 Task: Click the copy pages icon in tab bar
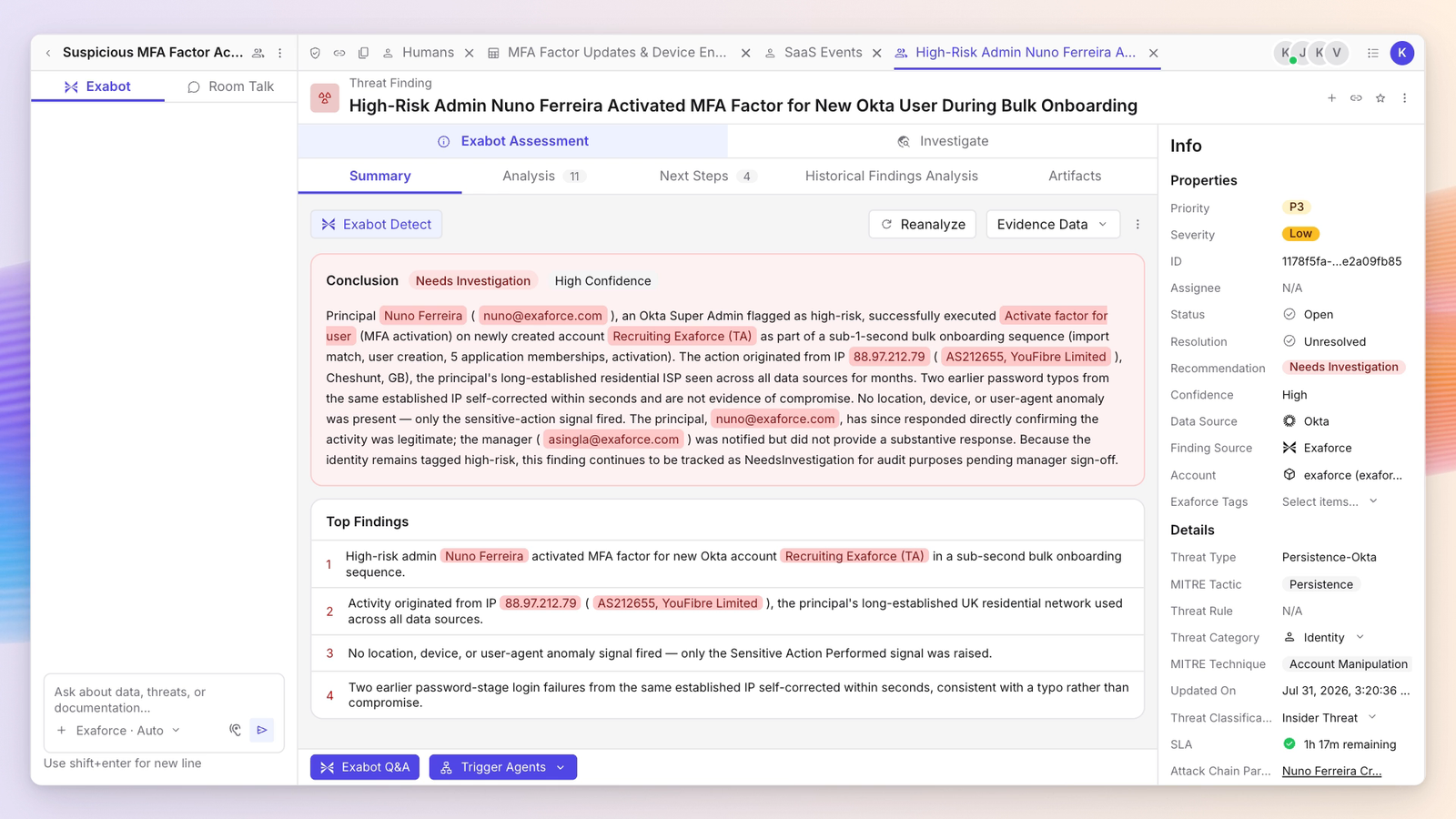tap(363, 53)
